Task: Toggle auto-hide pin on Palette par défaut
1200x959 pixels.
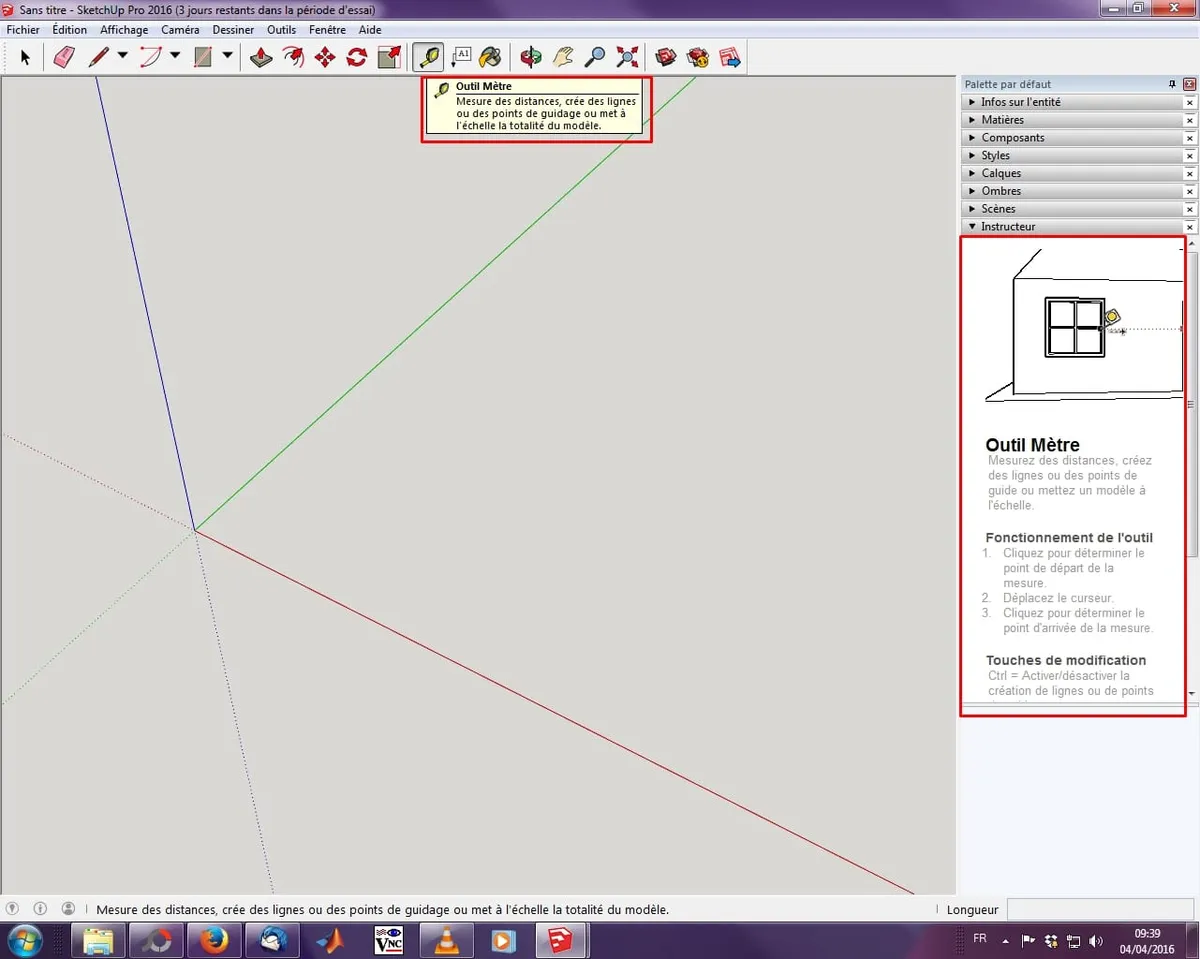Action: pos(1172,84)
